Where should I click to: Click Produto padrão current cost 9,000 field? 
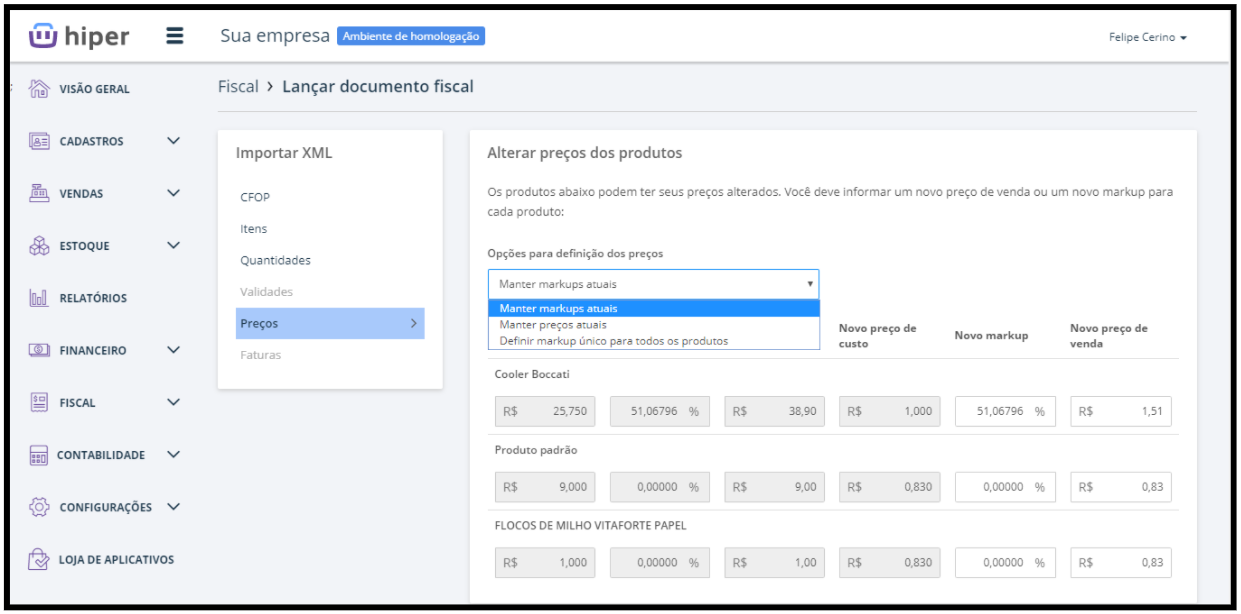(545, 487)
